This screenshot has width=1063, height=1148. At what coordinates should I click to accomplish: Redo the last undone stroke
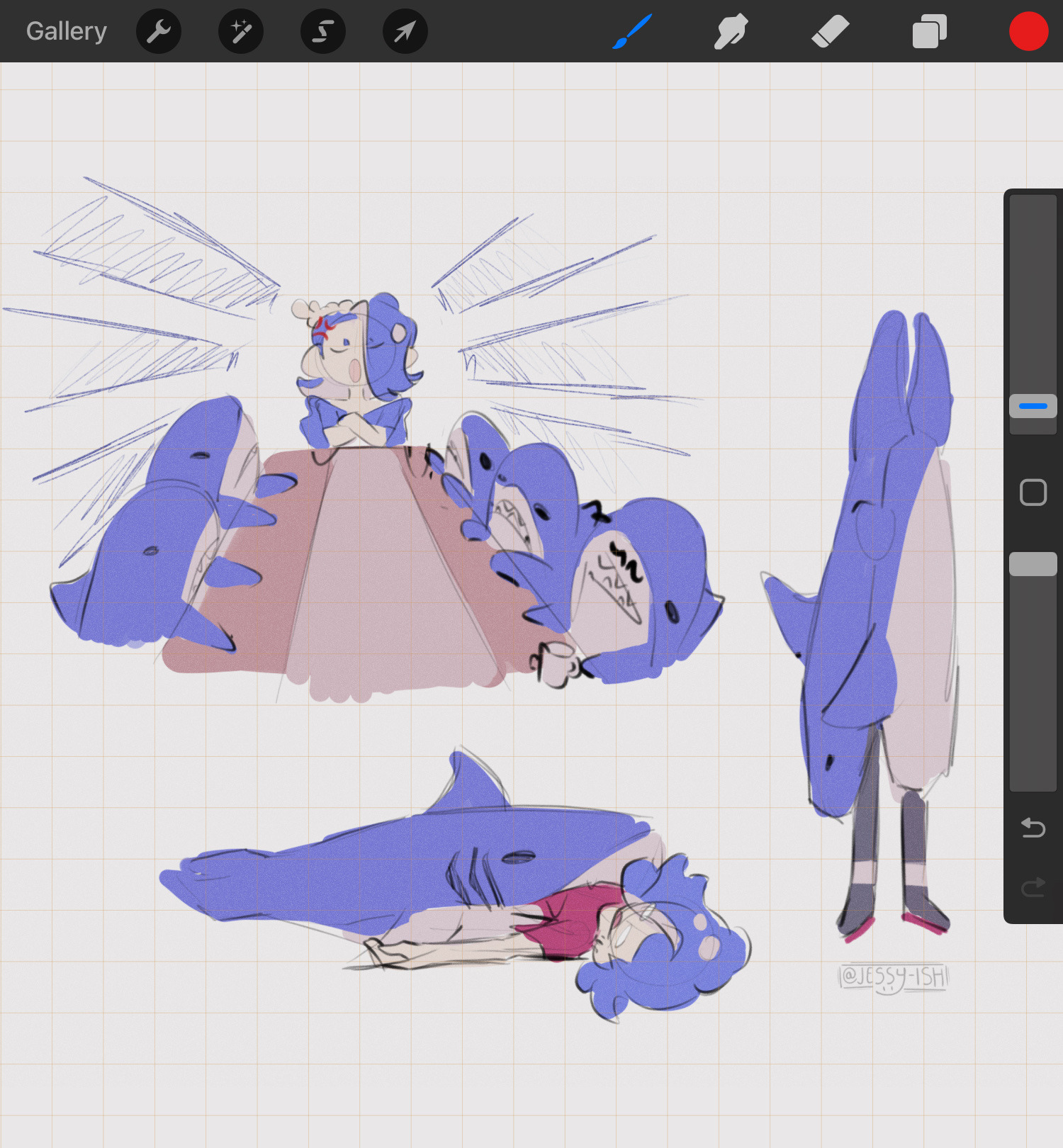[1033, 887]
